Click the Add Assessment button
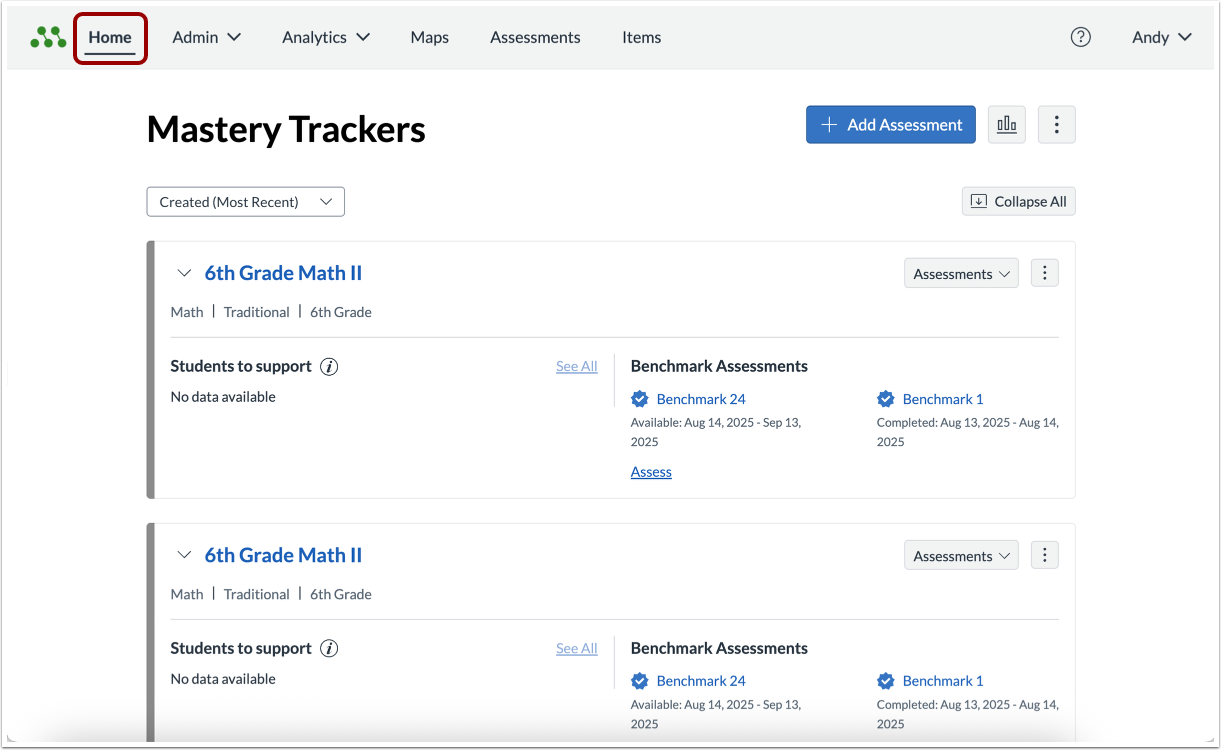The image size is (1221, 750). click(x=889, y=124)
